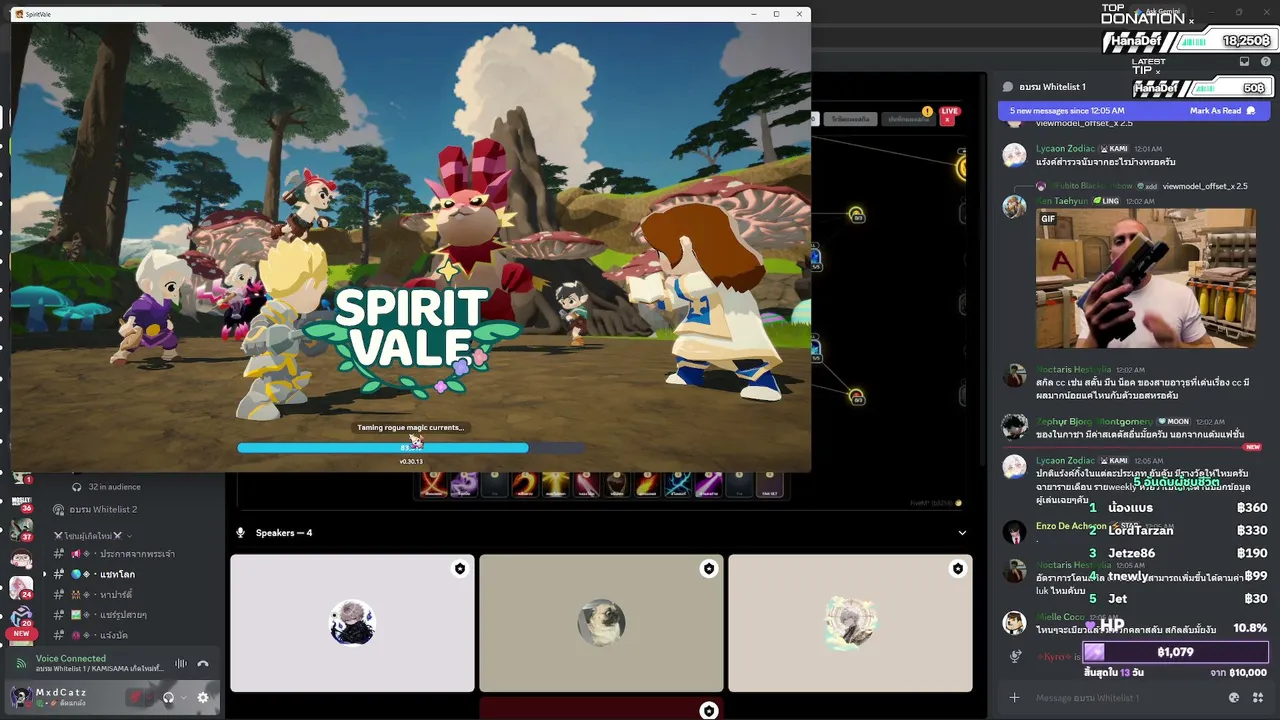Screen dimensions: 1280x720
Task: Click moderator shield on the third speaker tile
Action: tap(958, 569)
